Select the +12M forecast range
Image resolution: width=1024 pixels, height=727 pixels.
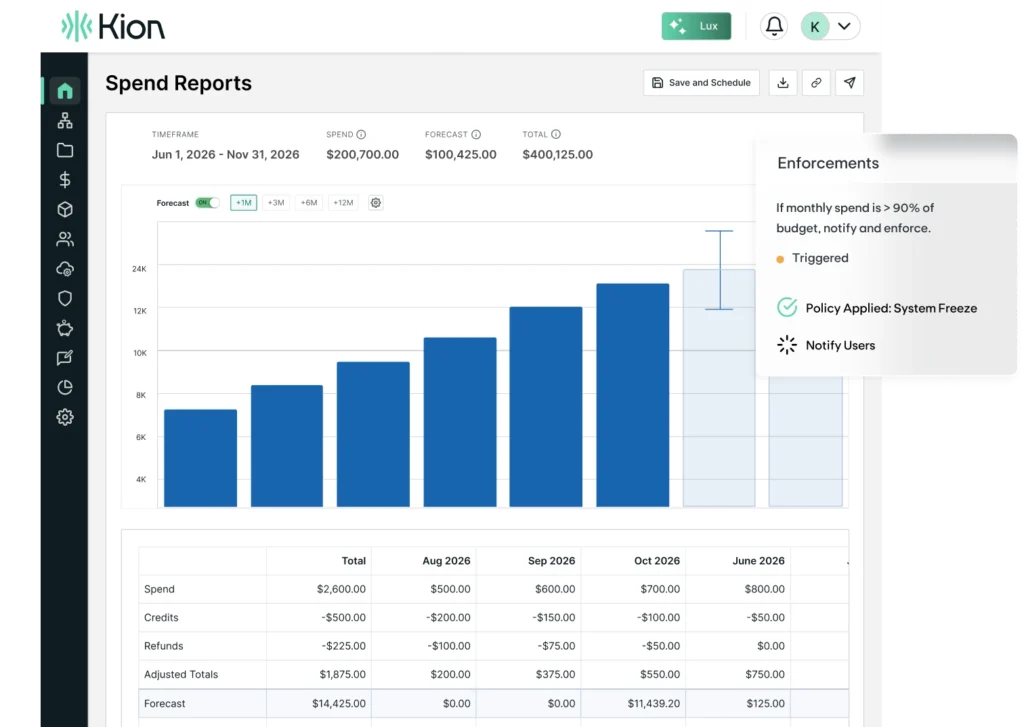coord(343,203)
